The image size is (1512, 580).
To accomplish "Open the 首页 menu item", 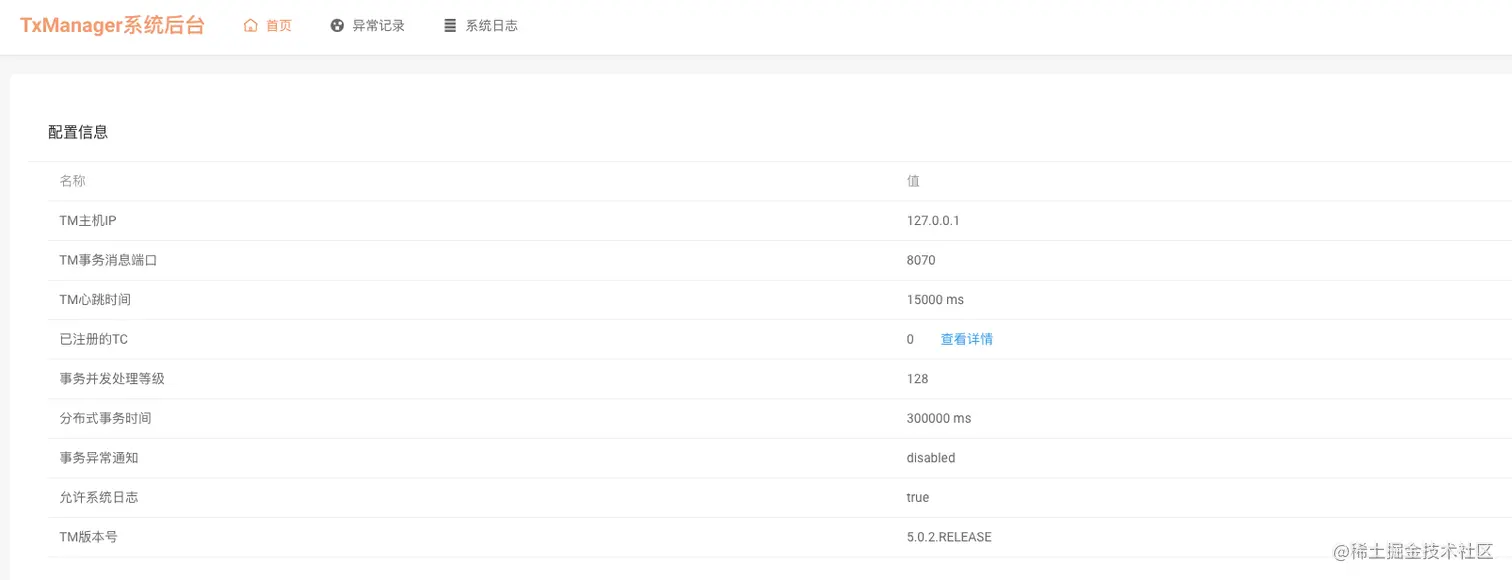I will [268, 26].
